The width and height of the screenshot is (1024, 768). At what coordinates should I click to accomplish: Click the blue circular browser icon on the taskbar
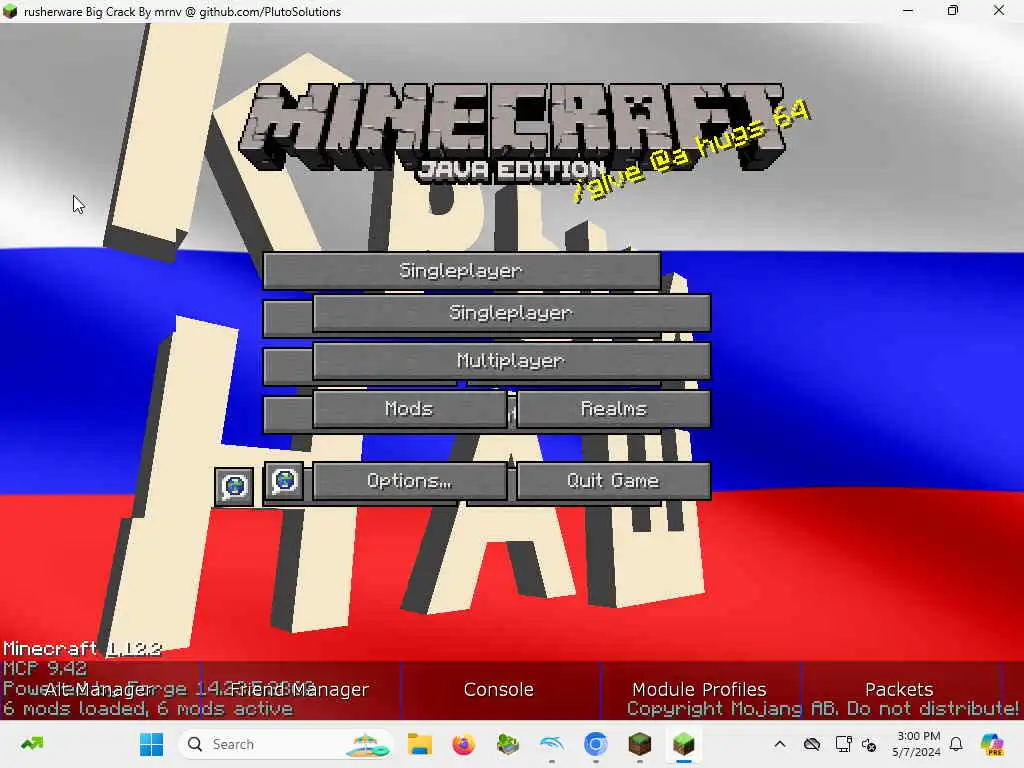tap(596, 744)
